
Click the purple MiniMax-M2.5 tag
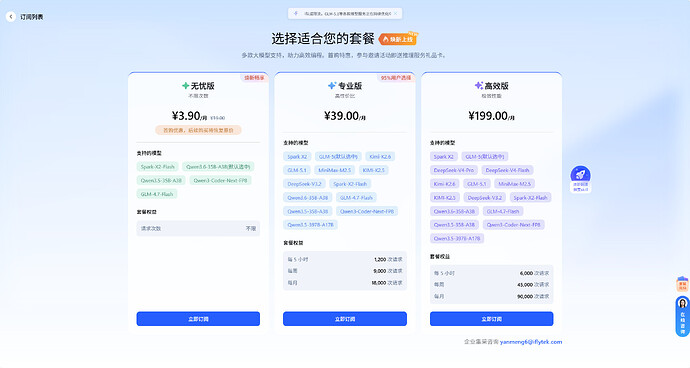[x=514, y=184]
